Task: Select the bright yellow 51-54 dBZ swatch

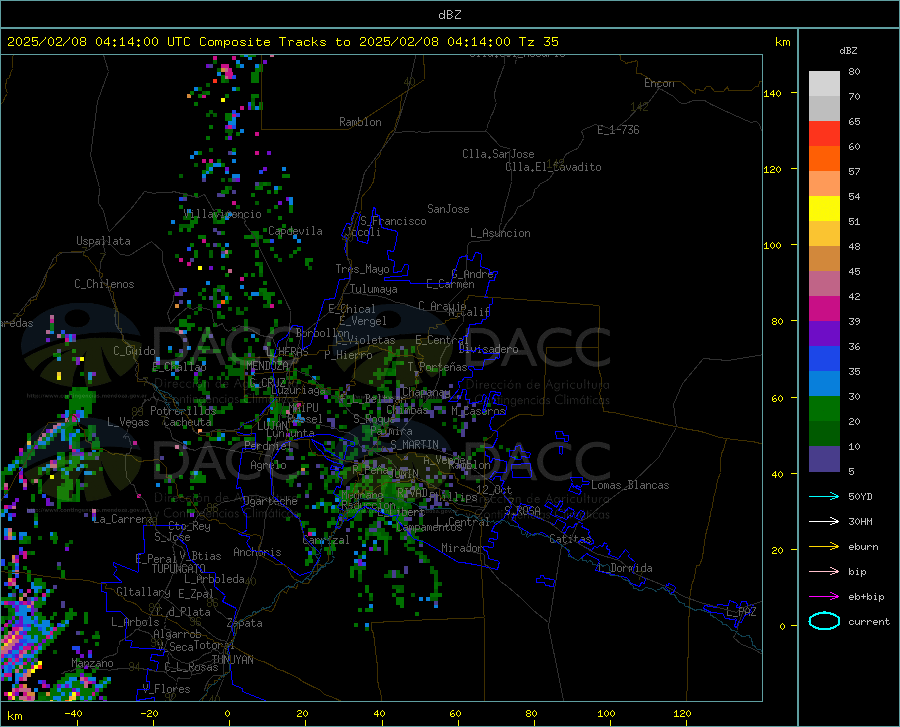Action: 824,209
